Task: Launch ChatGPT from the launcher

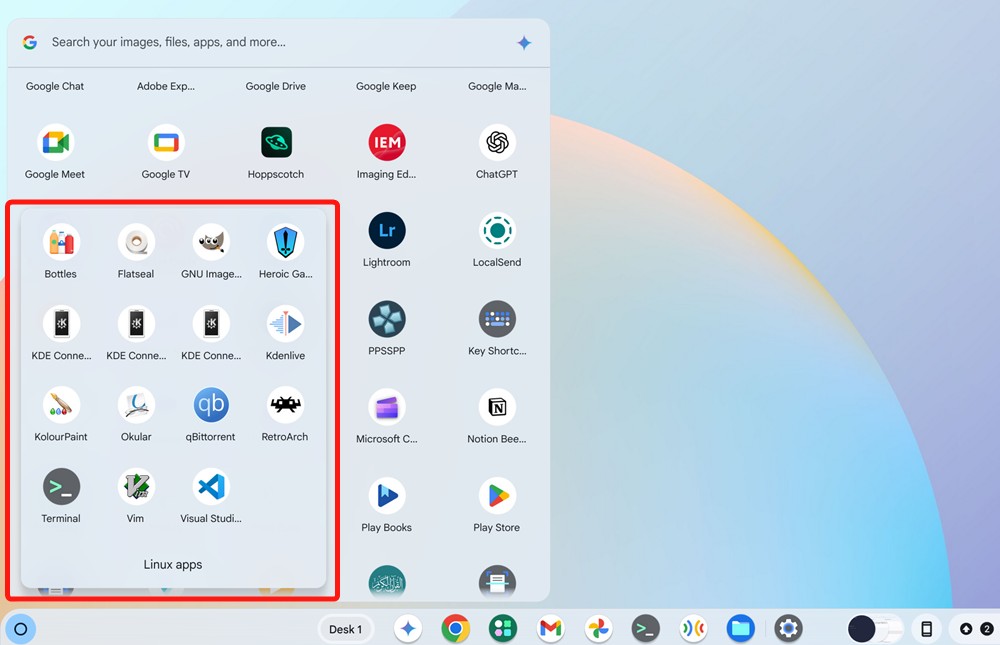Action: click(497, 143)
